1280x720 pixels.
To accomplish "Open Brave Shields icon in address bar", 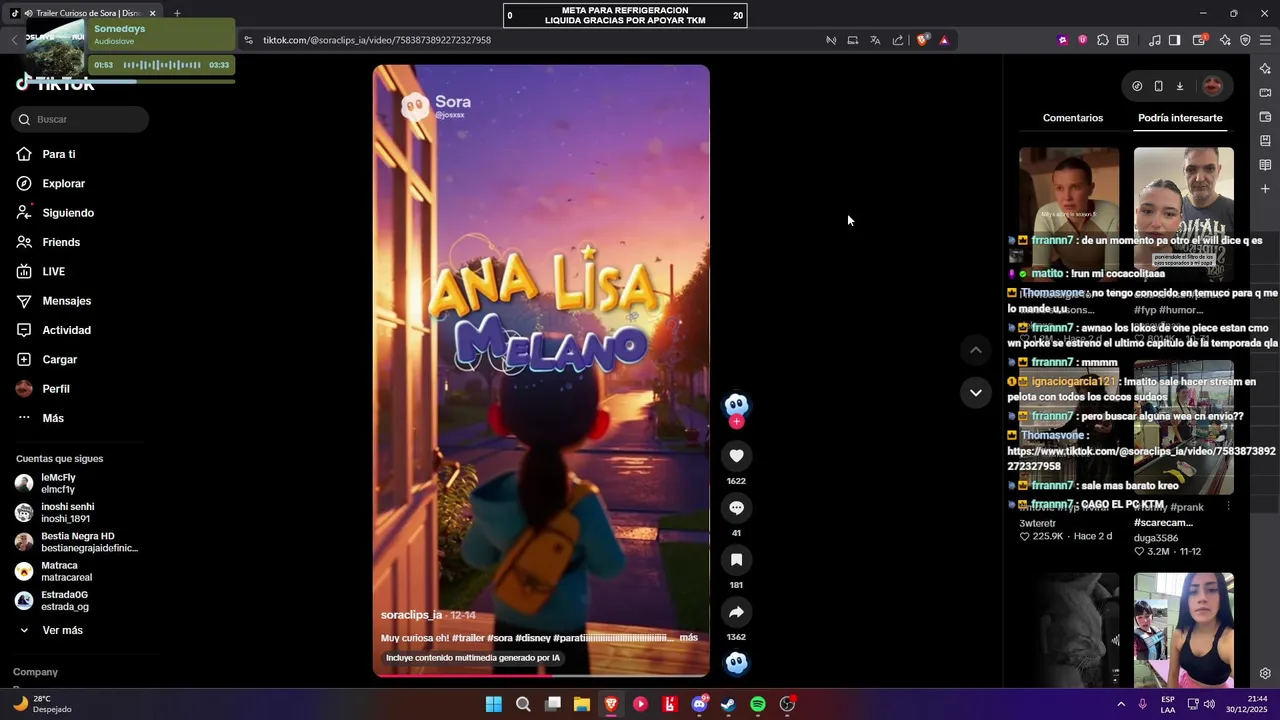I will 922,40.
